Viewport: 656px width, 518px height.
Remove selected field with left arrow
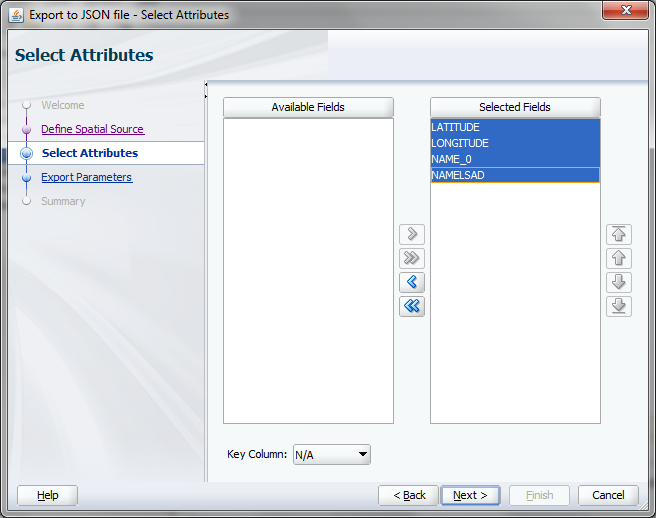(x=411, y=282)
